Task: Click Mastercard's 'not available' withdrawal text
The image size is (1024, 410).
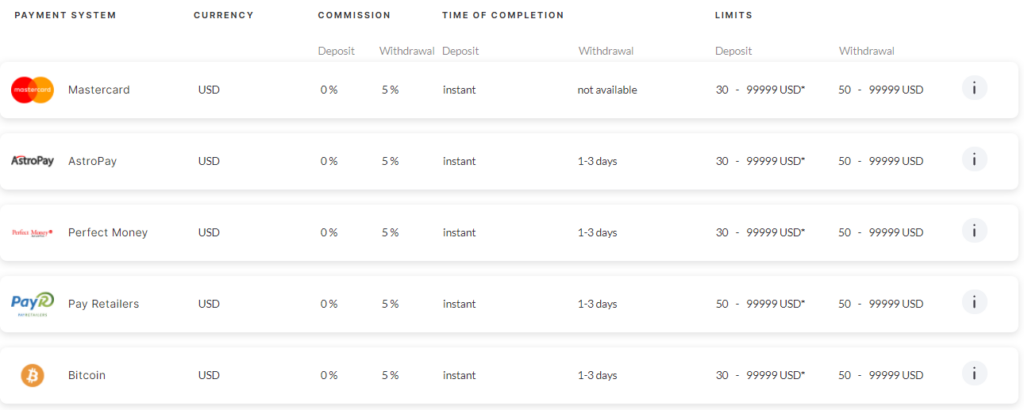Action: pos(607,90)
